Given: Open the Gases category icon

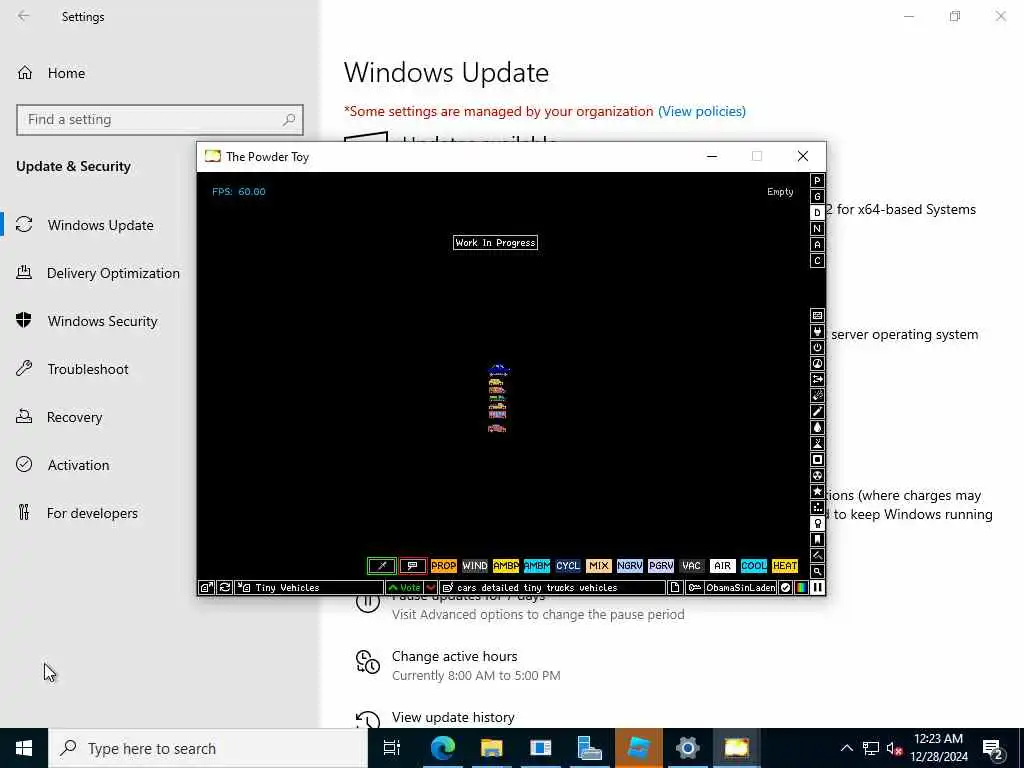Looking at the screenshot, I should tap(817, 411).
